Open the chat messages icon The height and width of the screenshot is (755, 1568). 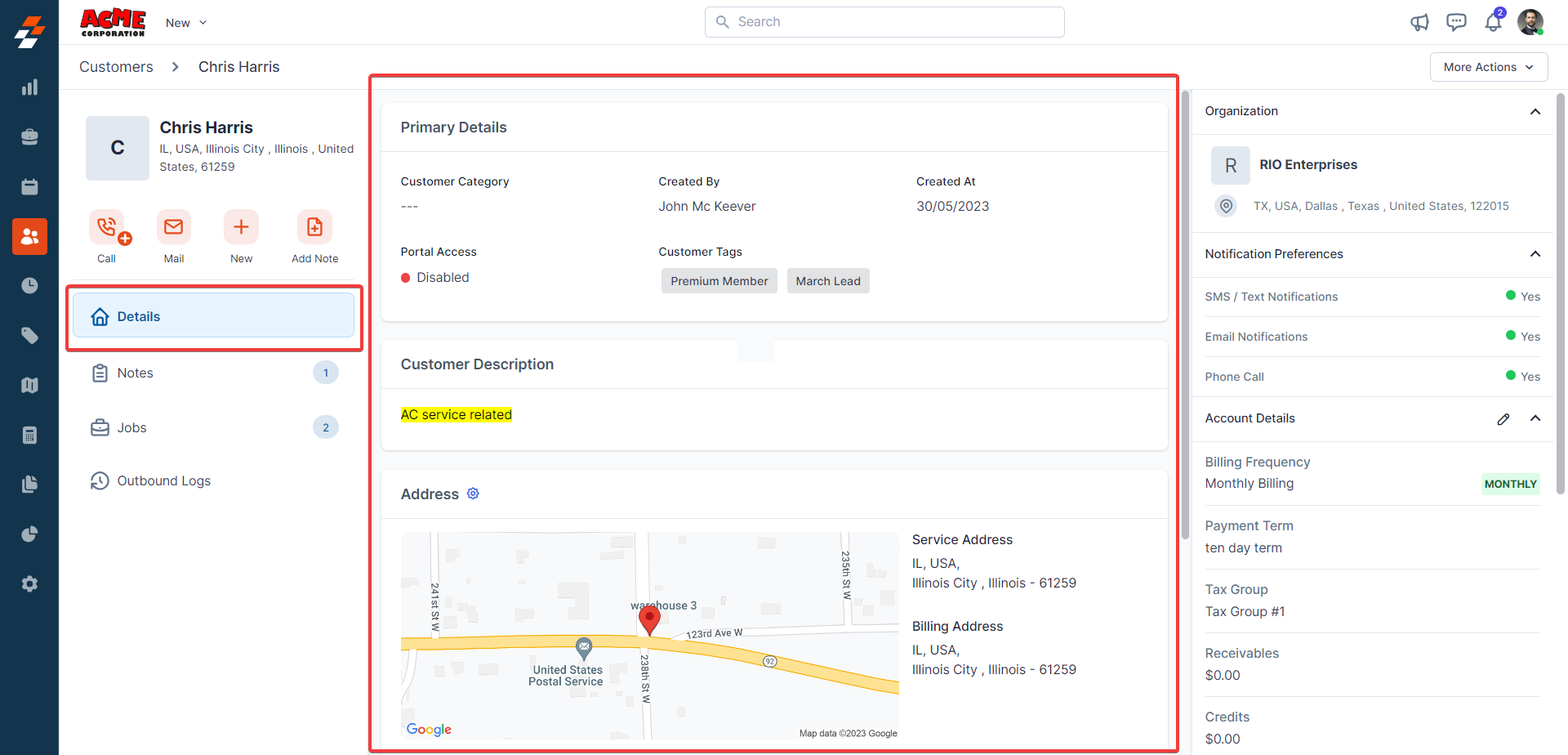tap(1456, 22)
